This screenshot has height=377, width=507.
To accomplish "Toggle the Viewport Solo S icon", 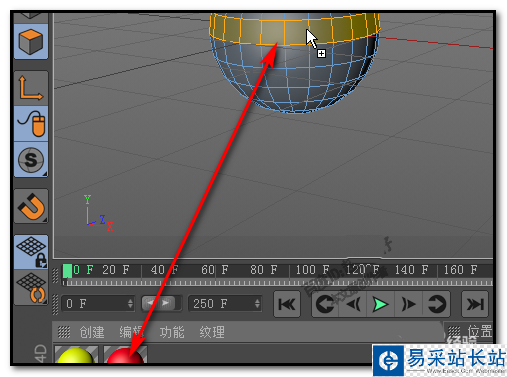I will 31,160.
